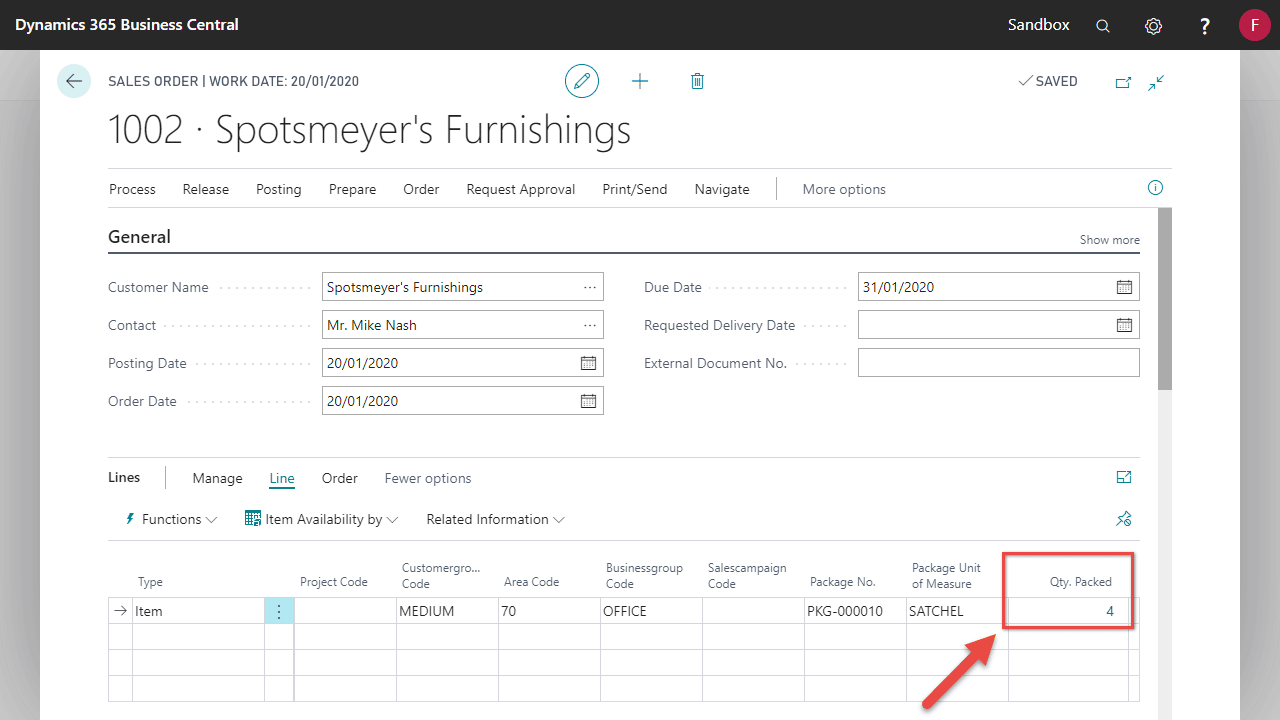
Task: Open the Posting menu
Action: point(278,189)
